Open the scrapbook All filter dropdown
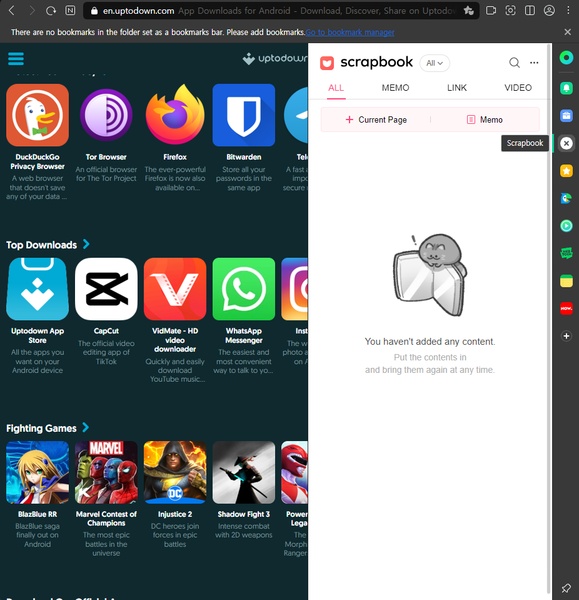The image size is (579, 600). point(434,63)
